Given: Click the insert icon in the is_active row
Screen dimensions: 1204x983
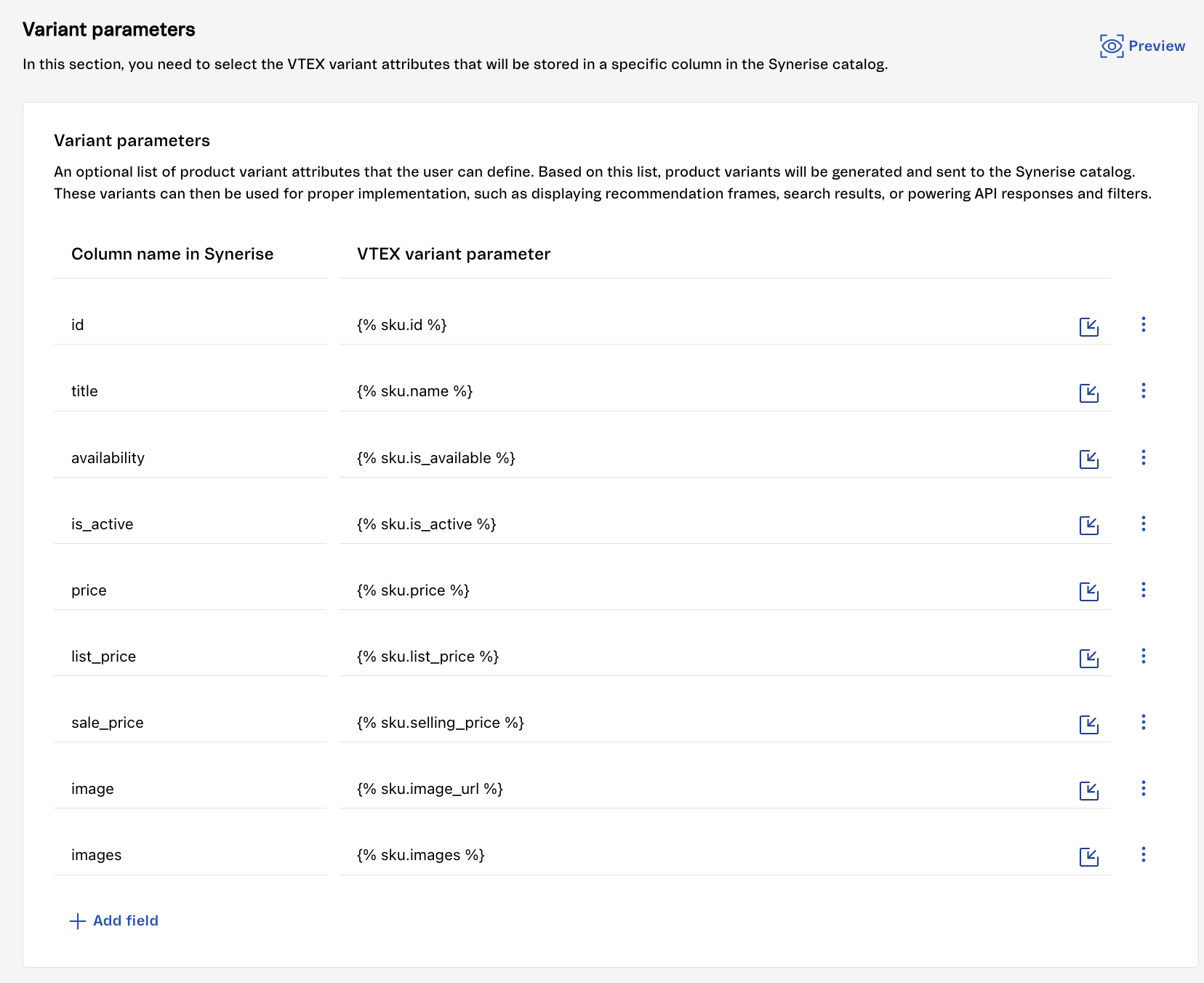Looking at the screenshot, I should 1088,526.
